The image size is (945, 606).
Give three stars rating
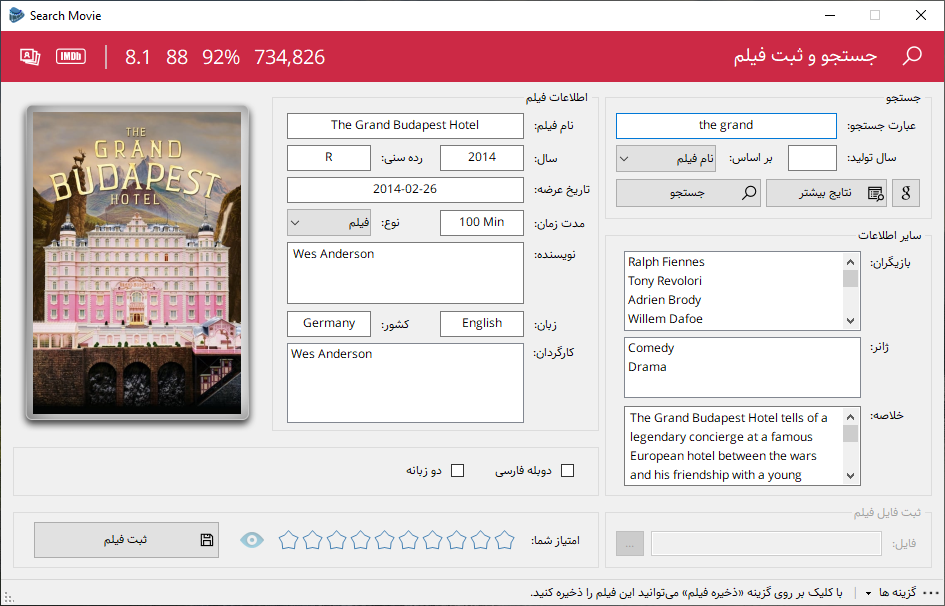pos(336,540)
